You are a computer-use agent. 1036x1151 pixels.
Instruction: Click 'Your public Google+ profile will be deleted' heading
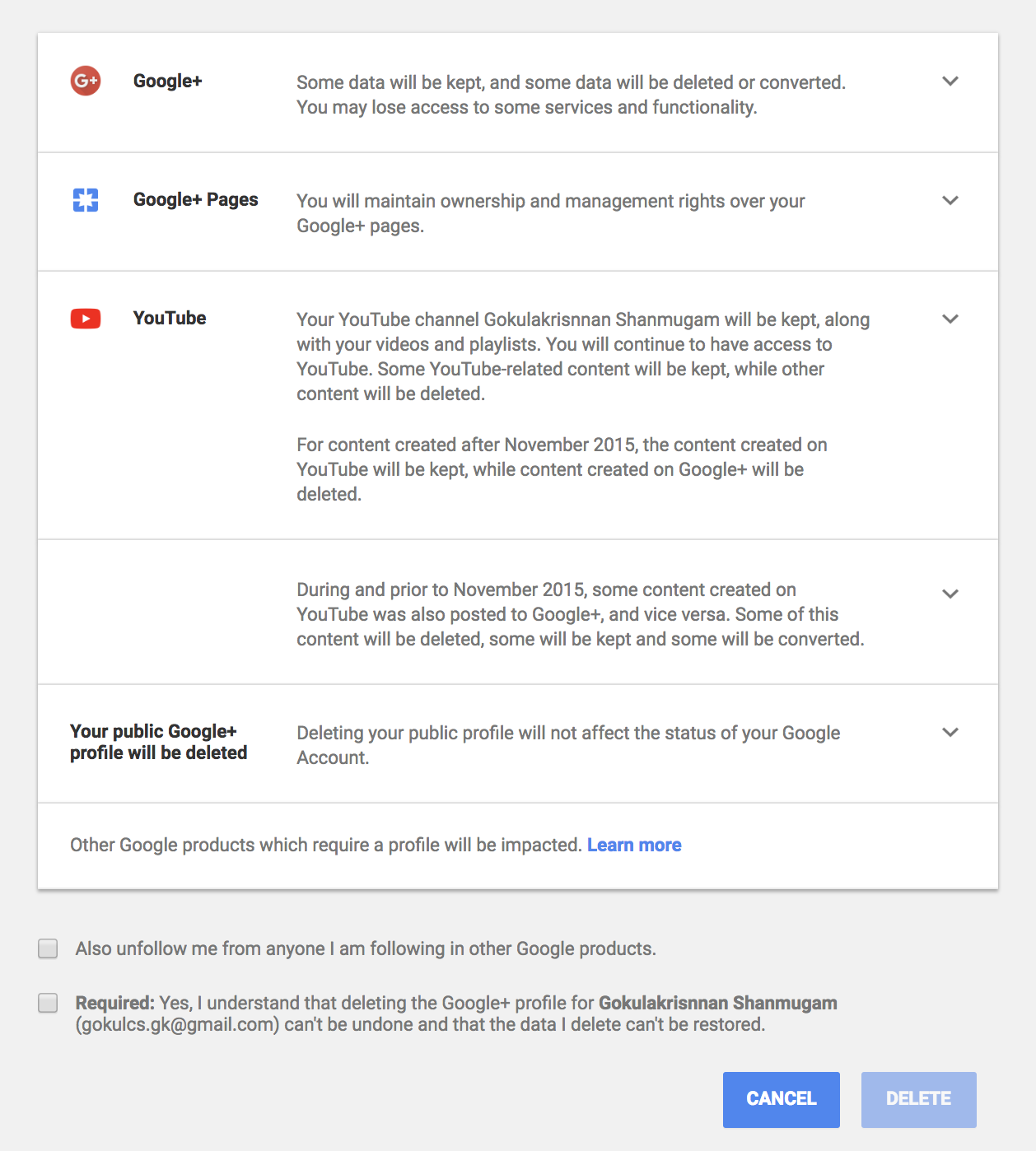tap(159, 742)
